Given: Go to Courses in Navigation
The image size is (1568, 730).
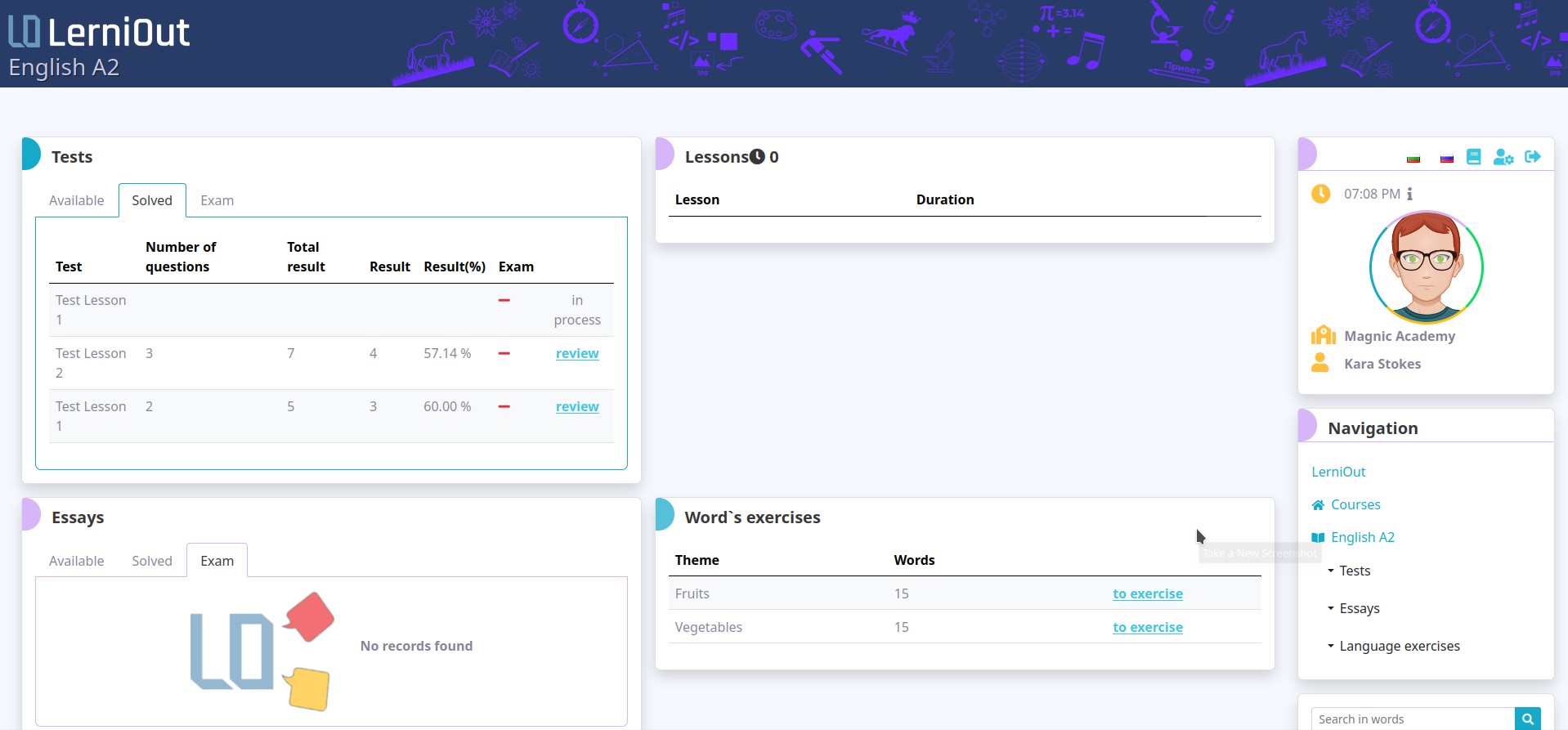Looking at the screenshot, I should coord(1355,504).
